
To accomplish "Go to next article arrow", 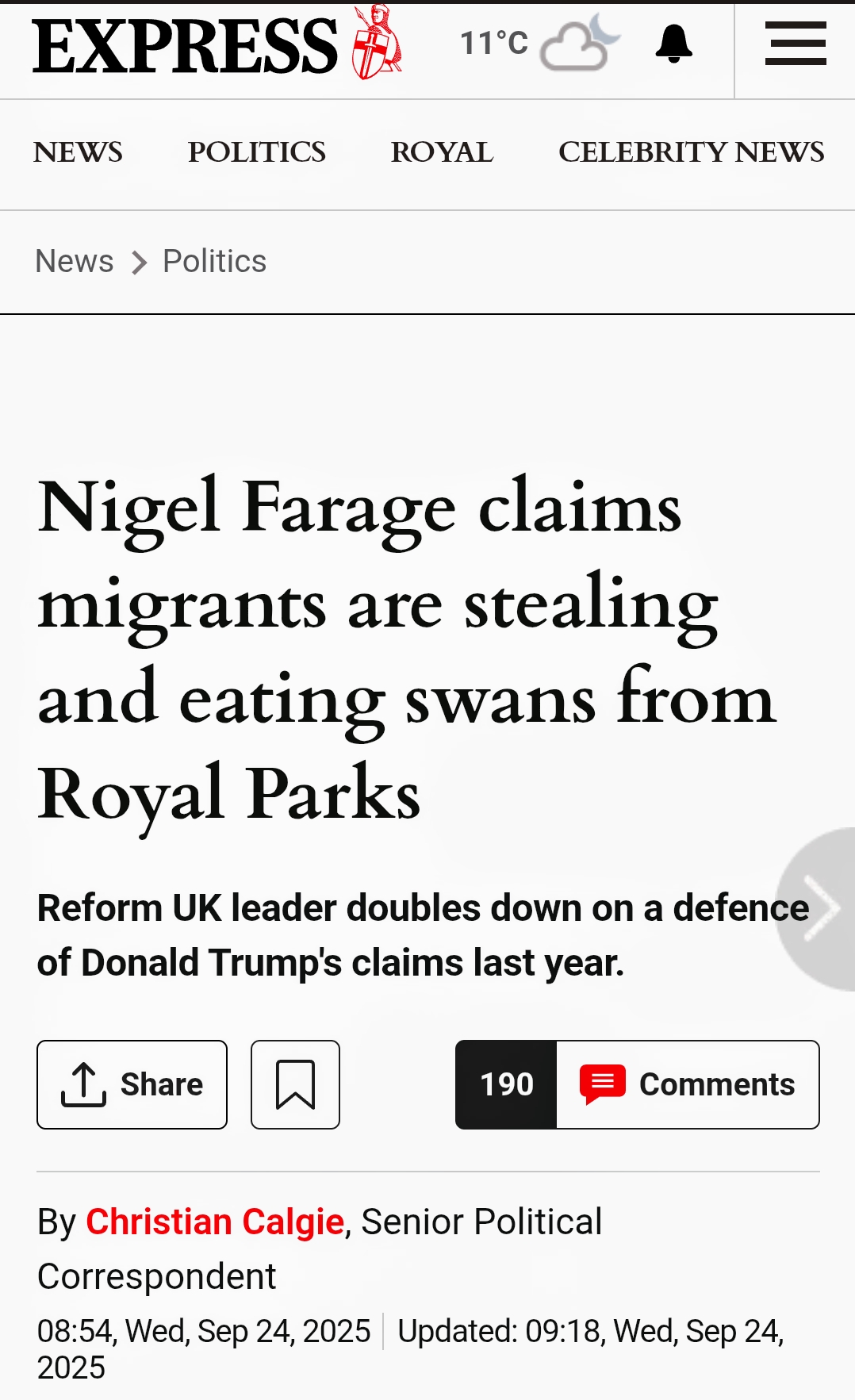I will [x=821, y=908].
